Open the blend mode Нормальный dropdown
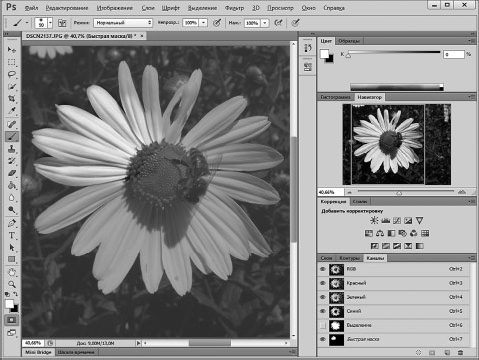 pyautogui.click(x=123, y=23)
